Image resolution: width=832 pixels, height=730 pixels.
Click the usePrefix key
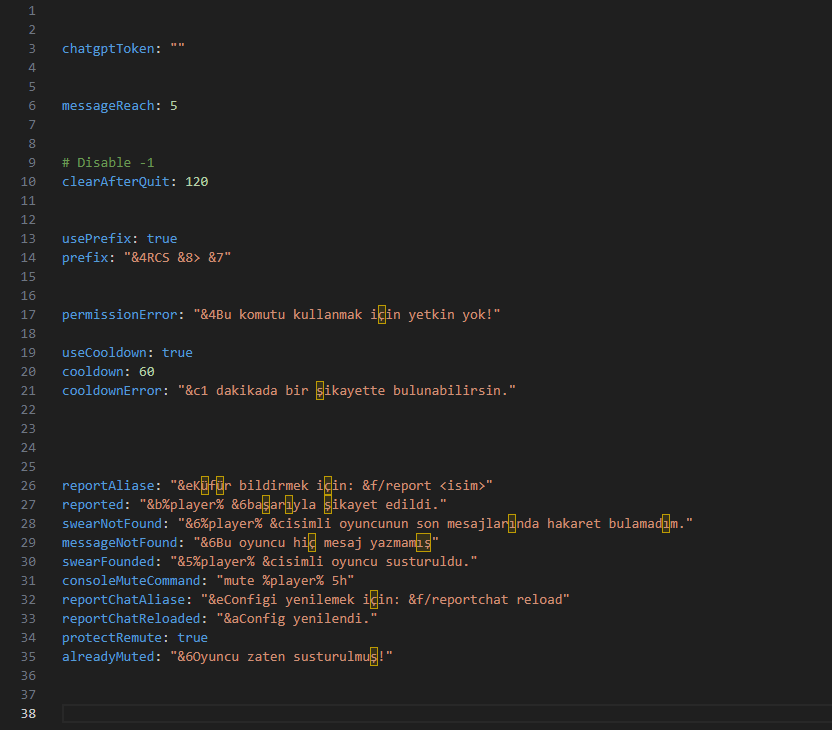click(97, 239)
